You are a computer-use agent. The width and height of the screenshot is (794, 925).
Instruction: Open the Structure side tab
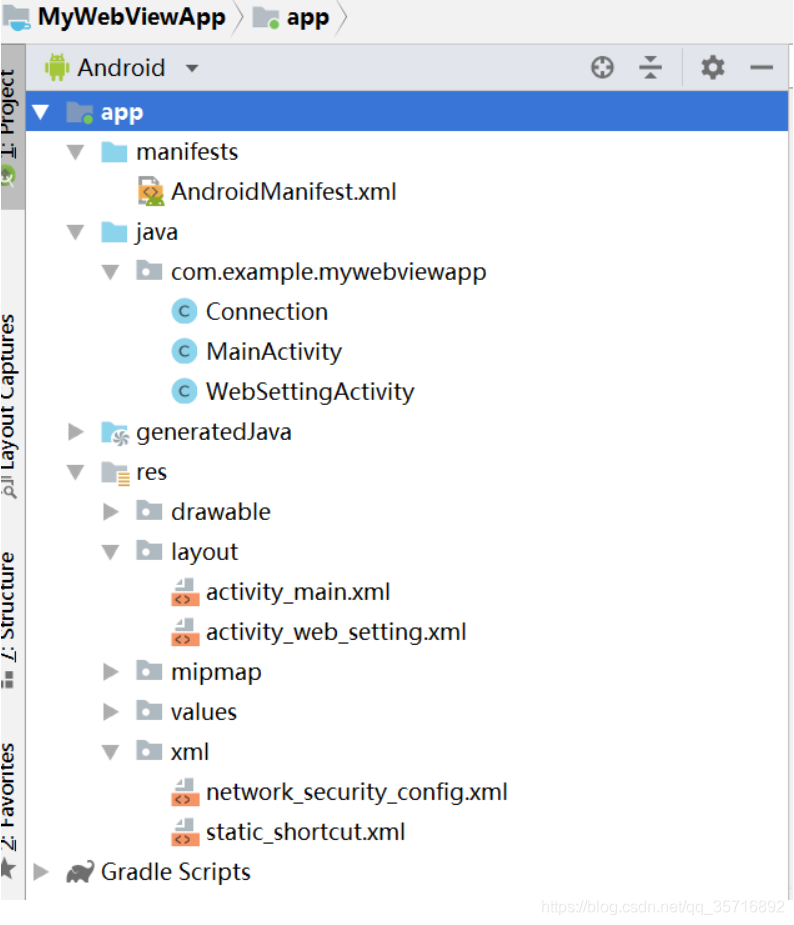(x=9, y=621)
